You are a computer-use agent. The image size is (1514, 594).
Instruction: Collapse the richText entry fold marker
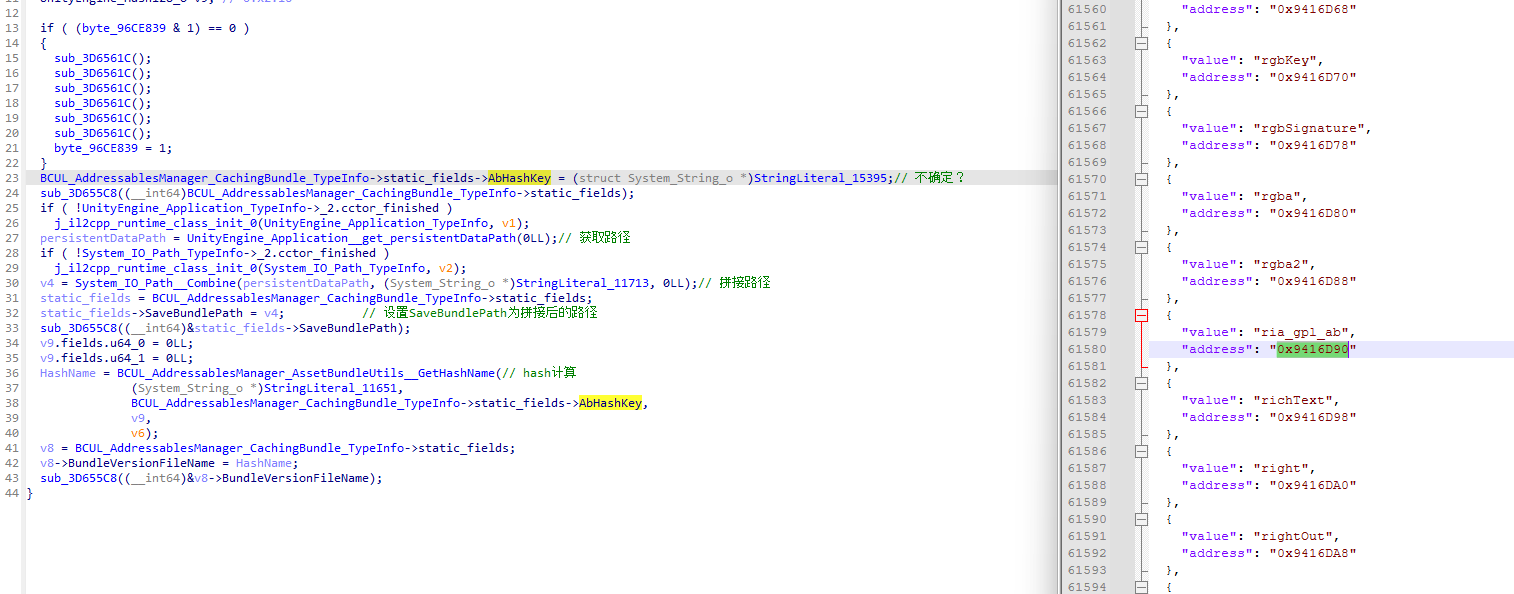coord(1141,383)
